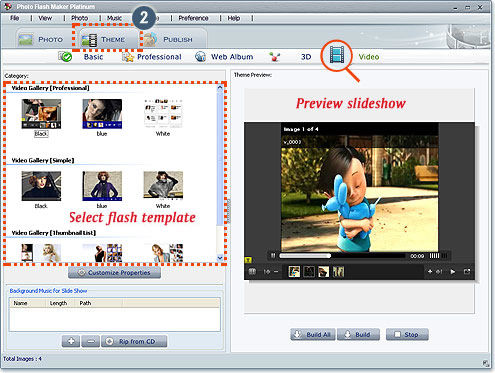Open the View menu
This screenshot has height=373, width=495.
(45, 18)
